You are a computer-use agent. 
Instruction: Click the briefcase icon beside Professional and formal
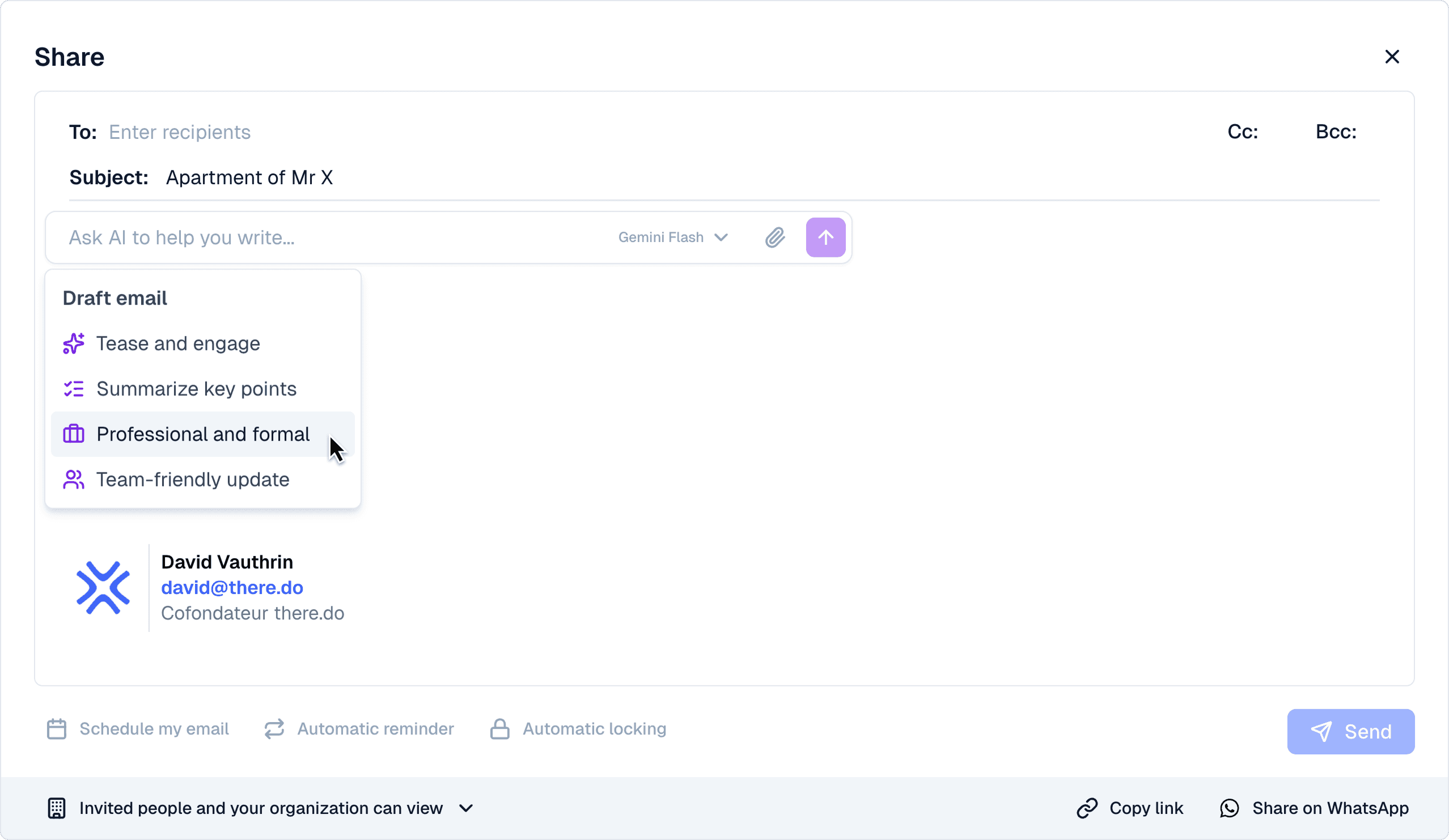[x=73, y=434]
